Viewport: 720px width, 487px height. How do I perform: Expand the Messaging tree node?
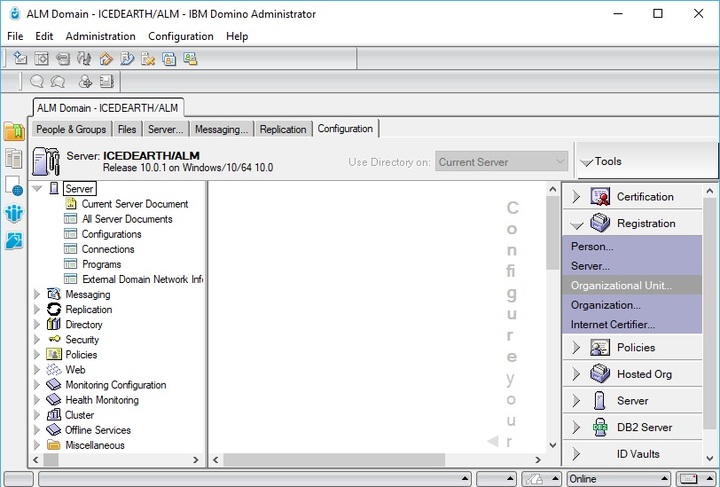(37, 294)
